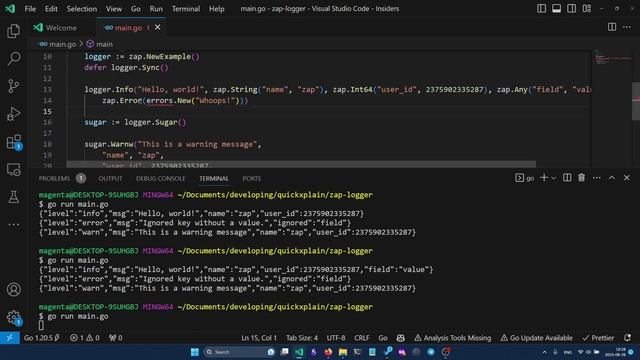This screenshot has height=360, width=640.
Task: Toggle primary side bar layout
Action: click(541, 9)
